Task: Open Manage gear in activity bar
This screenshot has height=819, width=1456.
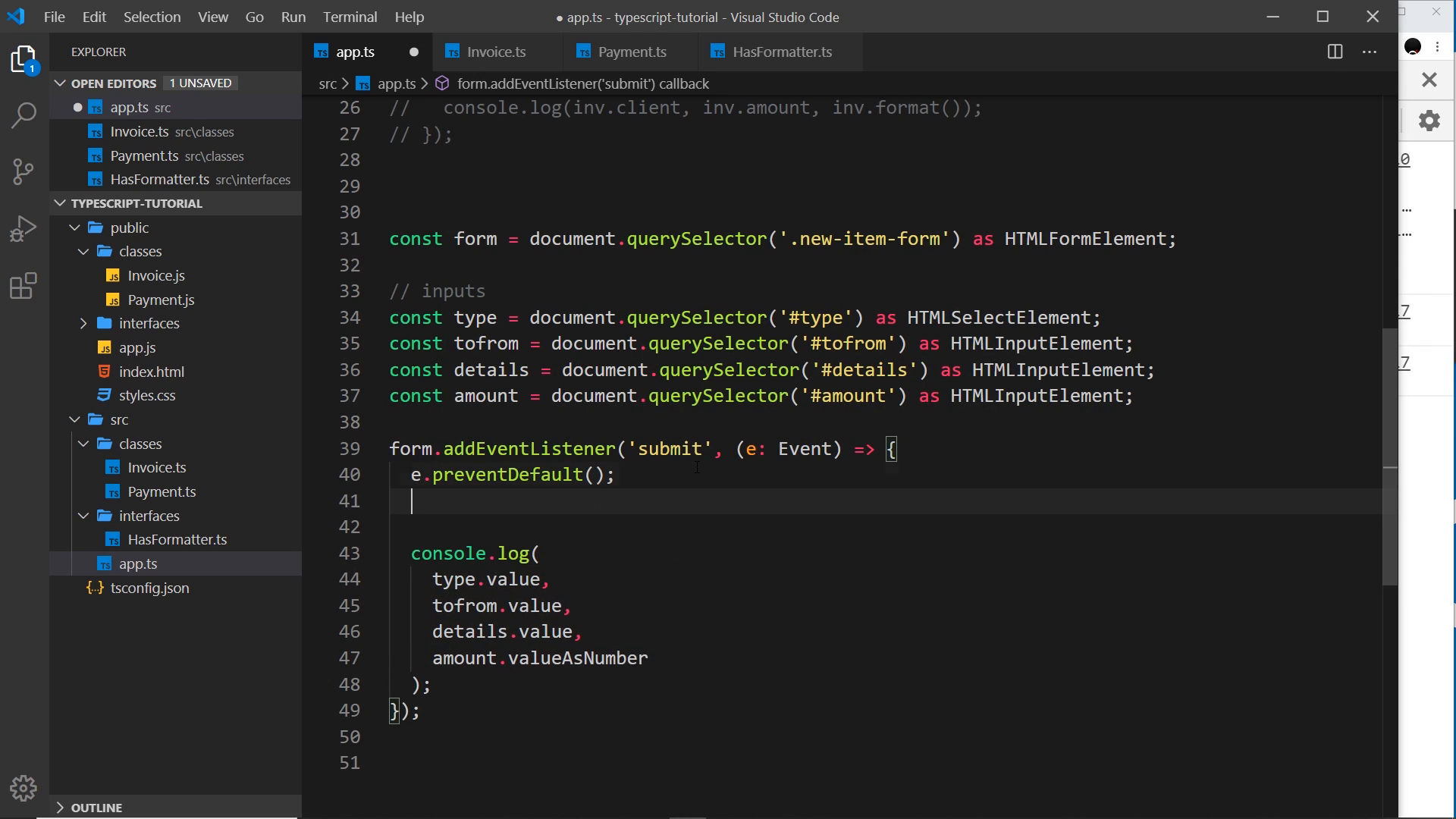Action: 24,789
